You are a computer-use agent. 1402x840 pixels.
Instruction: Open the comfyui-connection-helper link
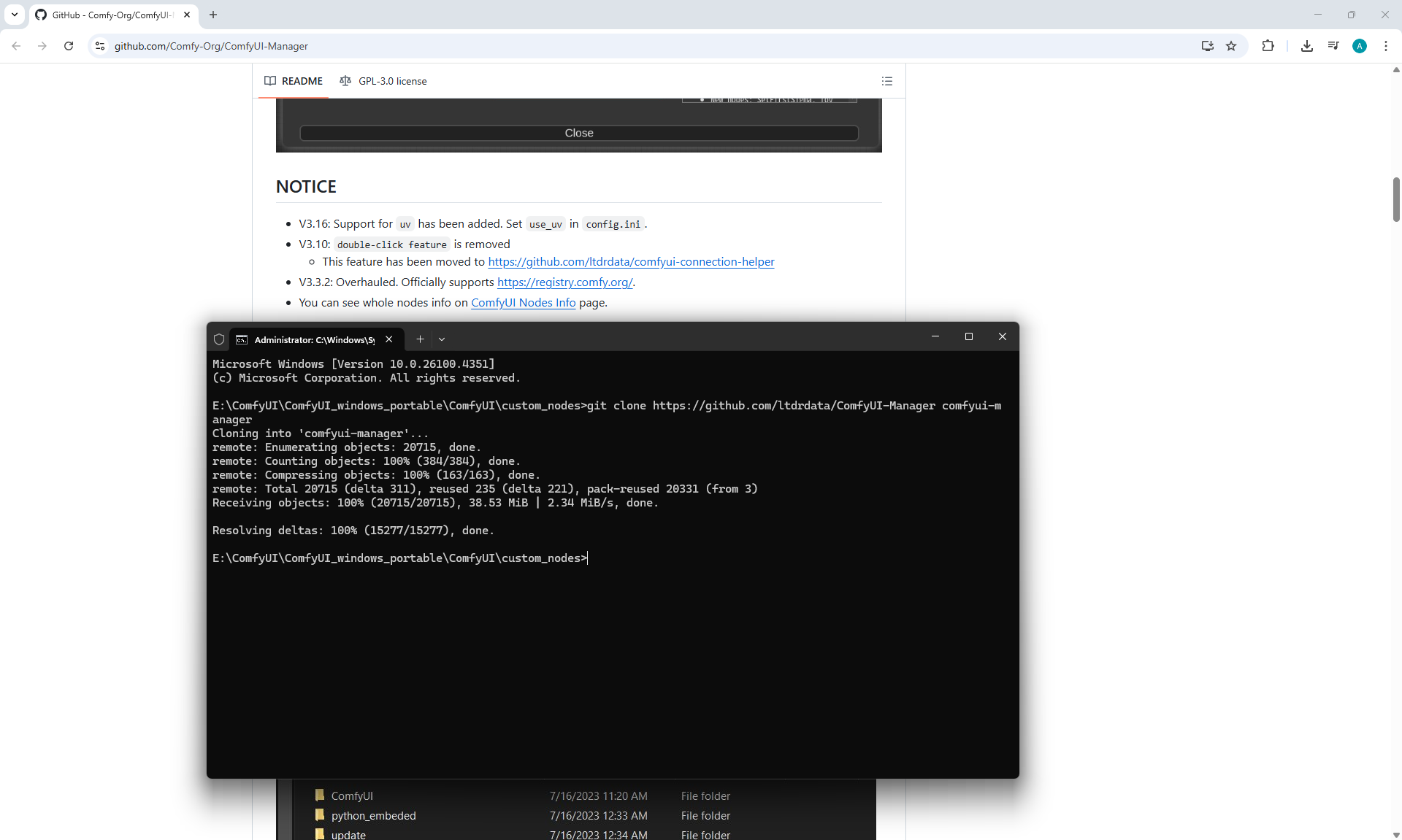point(631,262)
